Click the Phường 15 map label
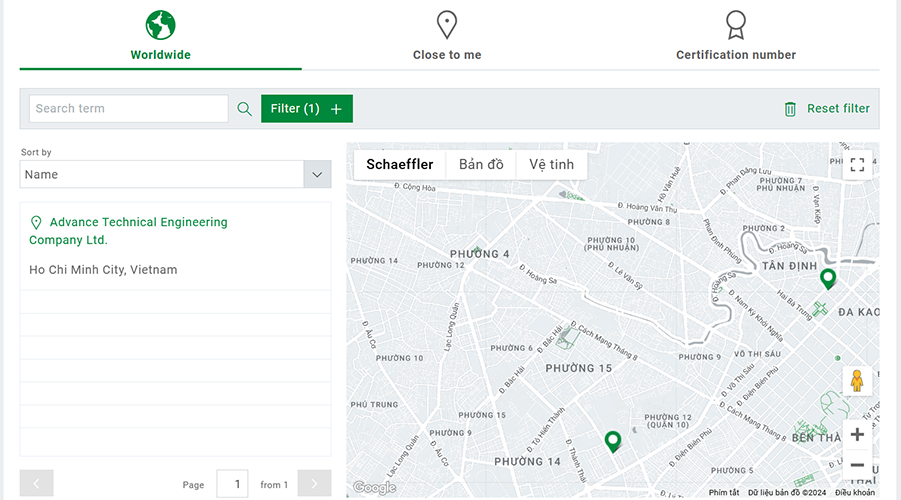 click(579, 368)
